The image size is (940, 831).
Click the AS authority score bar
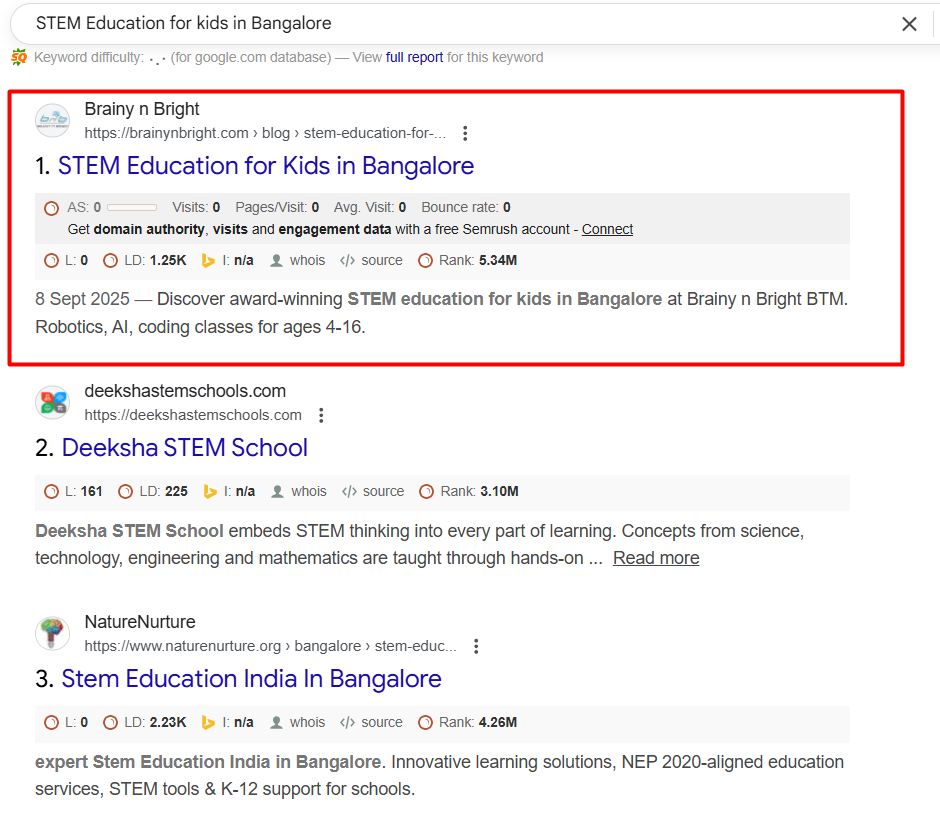point(131,208)
